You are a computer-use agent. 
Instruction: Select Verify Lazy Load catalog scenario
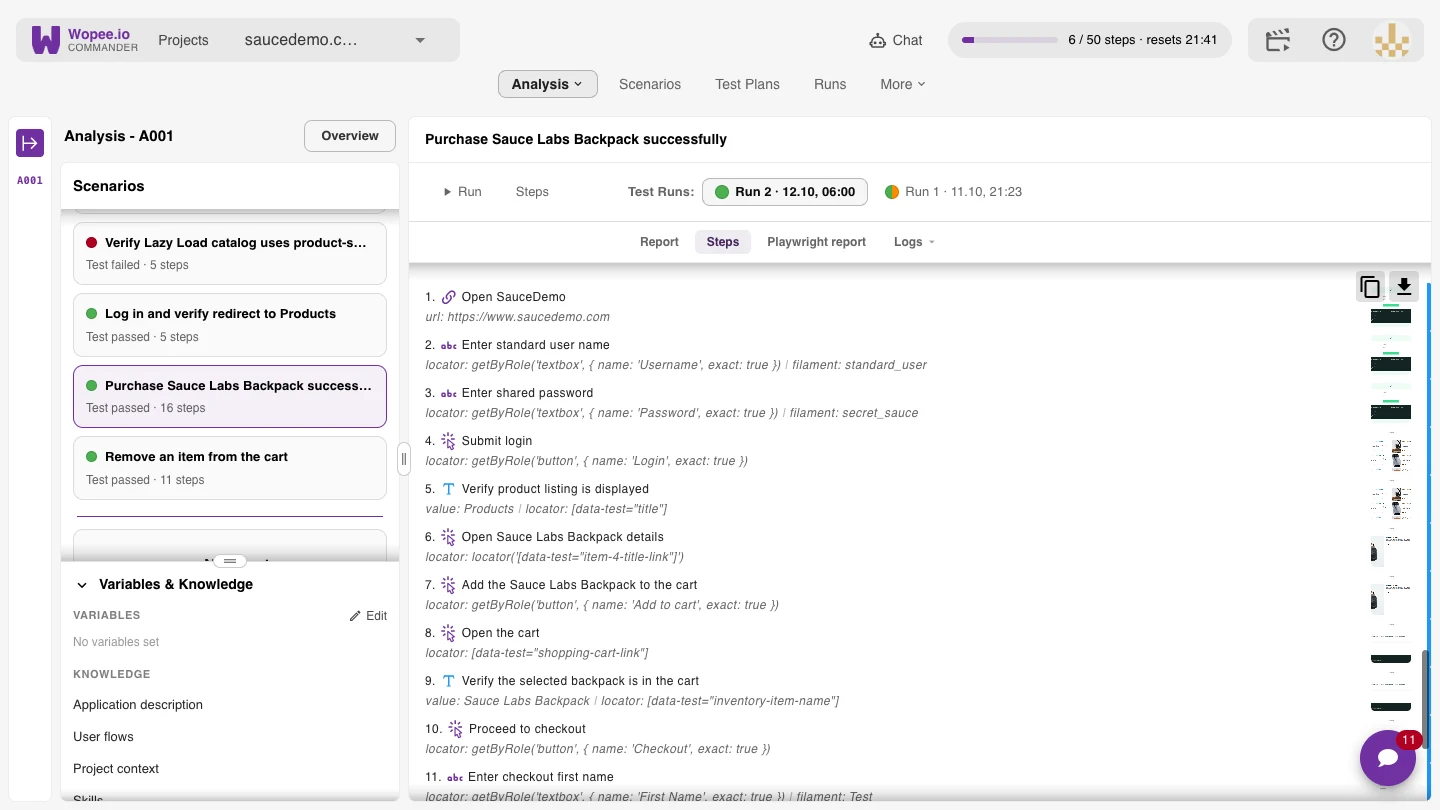pos(230,253)
